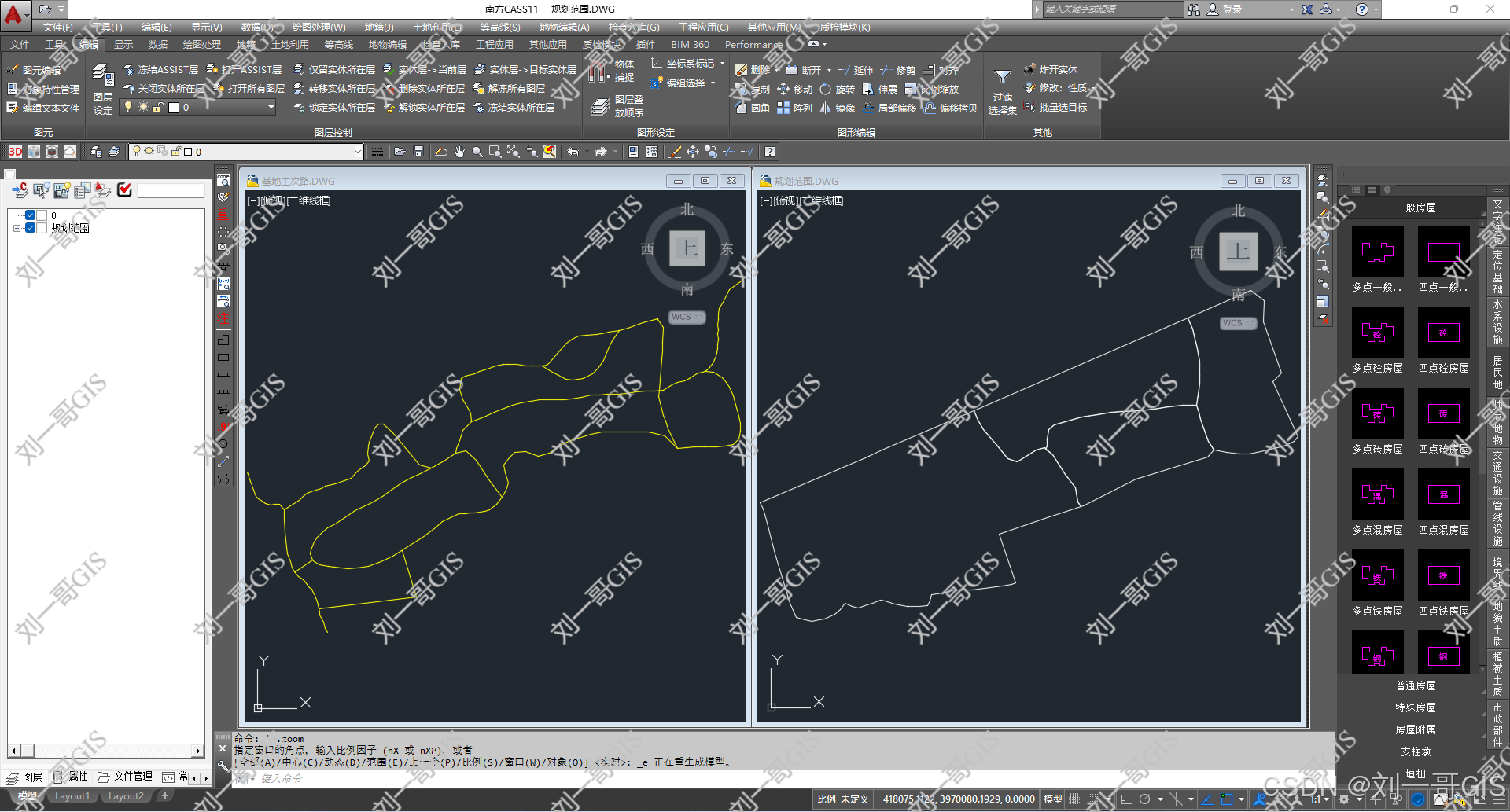Image resolution: width=1510 pixels, height=812 pixels.
Task: Click the undo arrow in toolbar
Action: tap(573, 152)
